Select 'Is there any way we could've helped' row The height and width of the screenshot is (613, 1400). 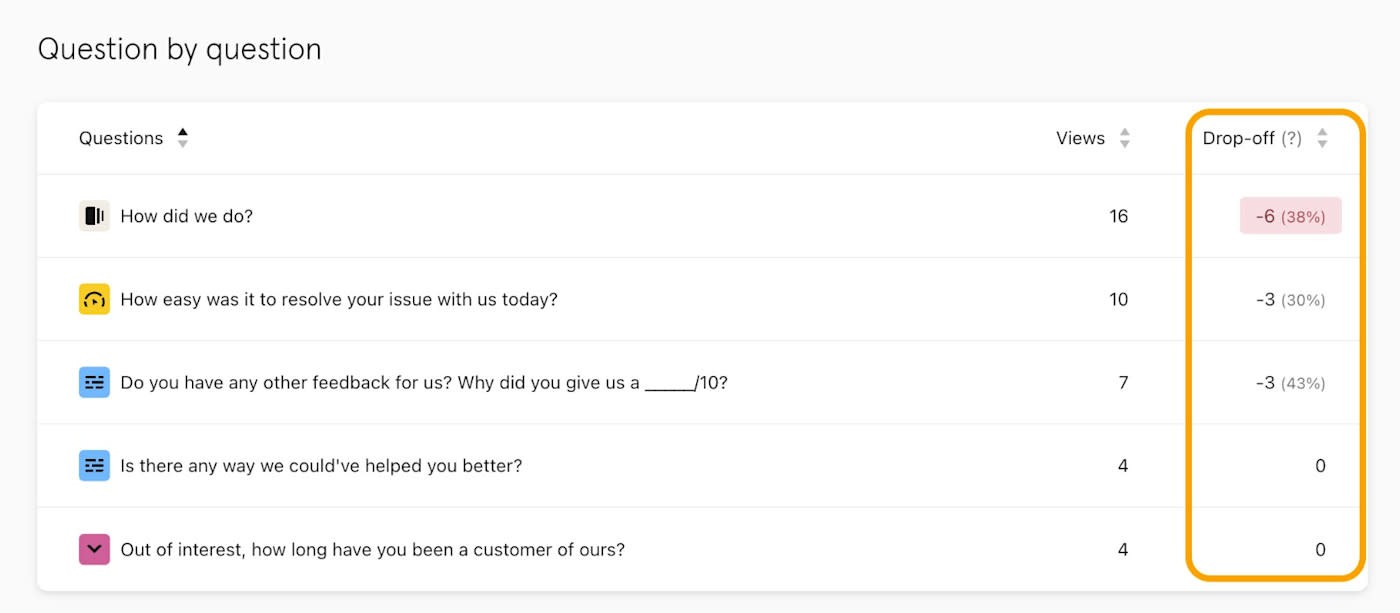click(x=320, y=466)
